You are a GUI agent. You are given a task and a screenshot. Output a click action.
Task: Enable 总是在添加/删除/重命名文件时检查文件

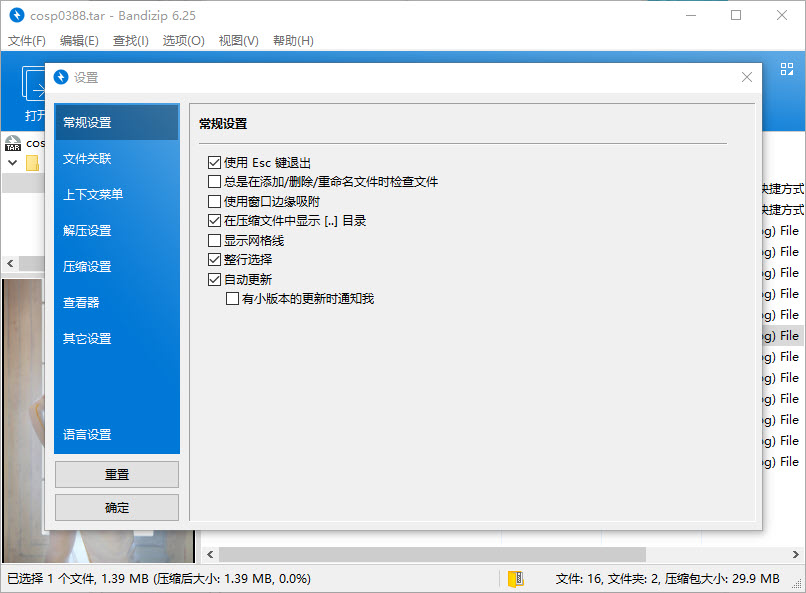click(x=215, y=182)
